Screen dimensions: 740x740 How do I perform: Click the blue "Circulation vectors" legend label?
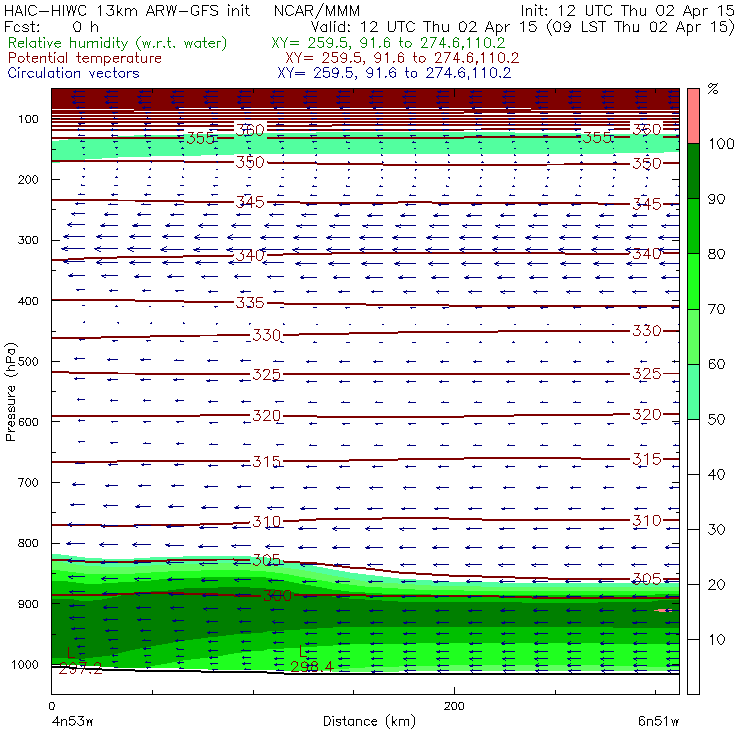[73, 73]
